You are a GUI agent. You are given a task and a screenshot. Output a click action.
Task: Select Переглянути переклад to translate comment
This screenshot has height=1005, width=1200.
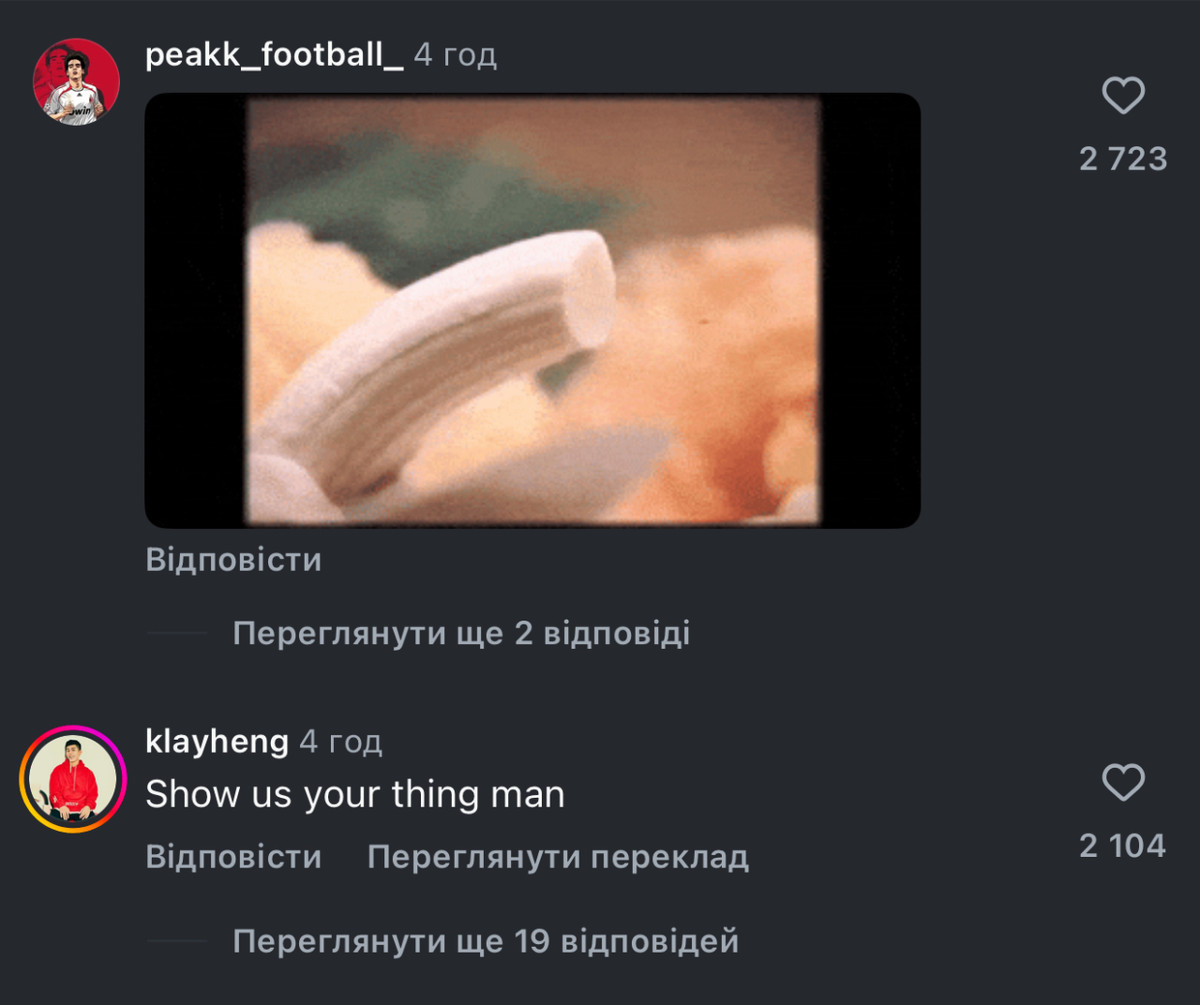tap(558, 857)
